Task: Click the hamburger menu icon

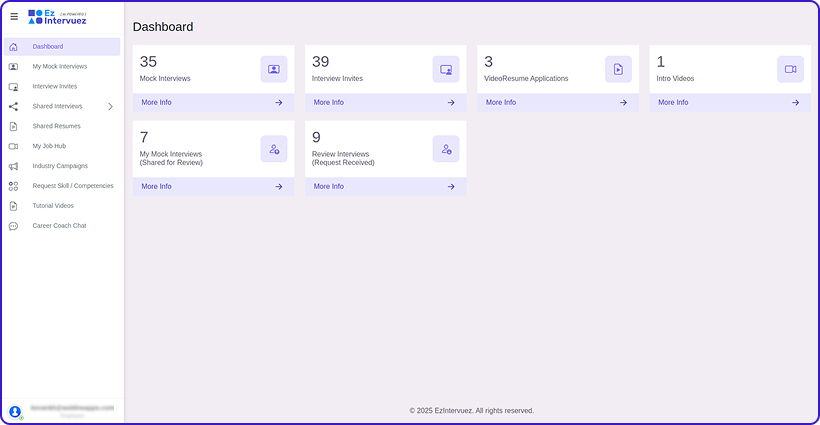Action: (x=14, y=16)
